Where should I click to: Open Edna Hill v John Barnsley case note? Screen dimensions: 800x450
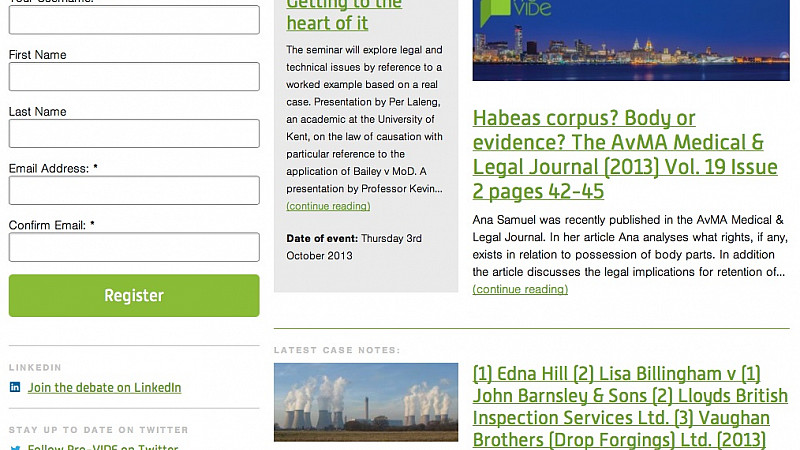(630, 407)
